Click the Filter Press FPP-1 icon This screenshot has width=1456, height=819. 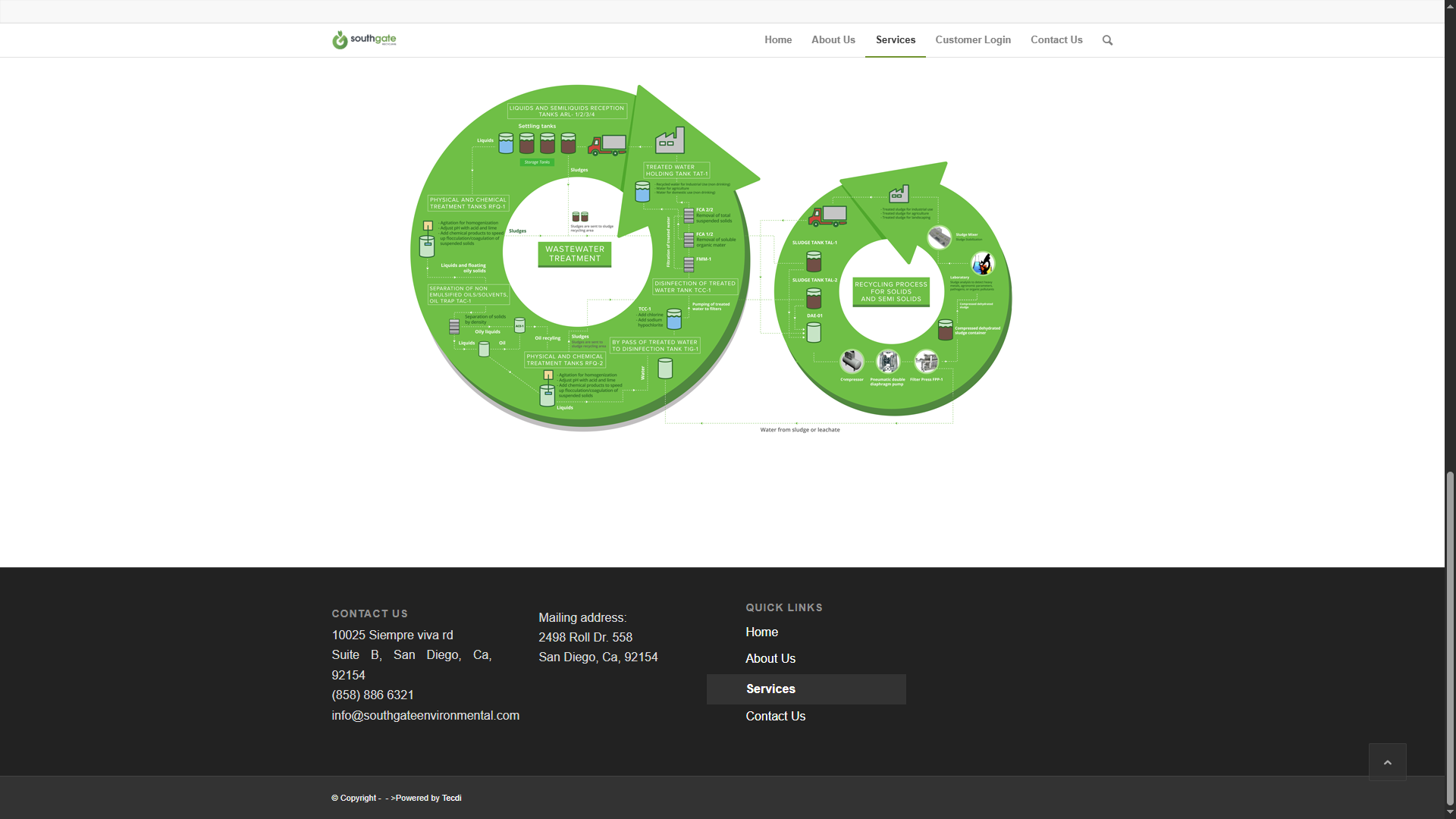tap(926, 362)
